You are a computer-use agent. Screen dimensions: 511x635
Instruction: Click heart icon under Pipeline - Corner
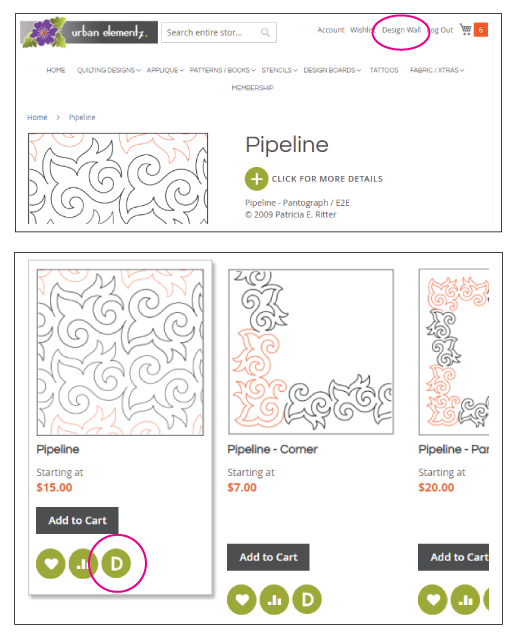242,600
